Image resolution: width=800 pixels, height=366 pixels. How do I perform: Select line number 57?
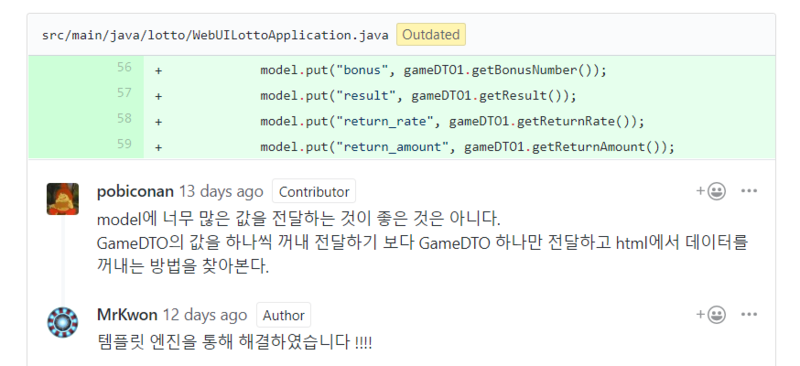pyautogui.click(x=124, y=93)
